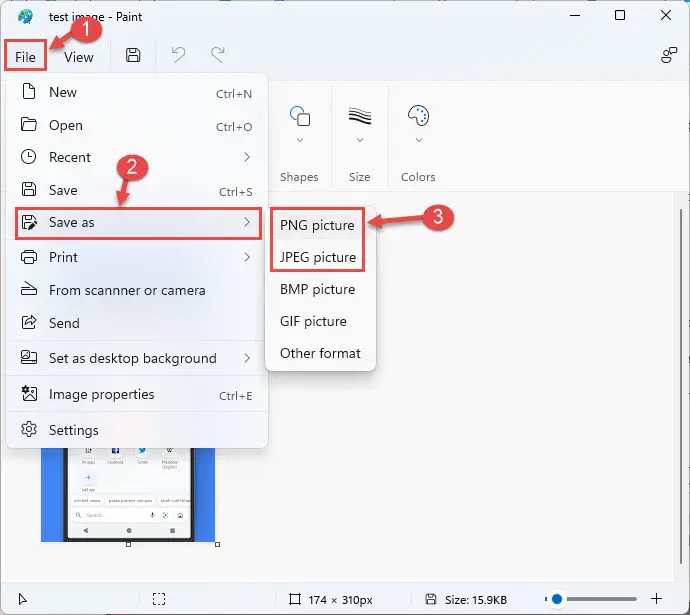Choose Open from the File menu
This screenshot has height=615, width=690.
tap(137, 125)
